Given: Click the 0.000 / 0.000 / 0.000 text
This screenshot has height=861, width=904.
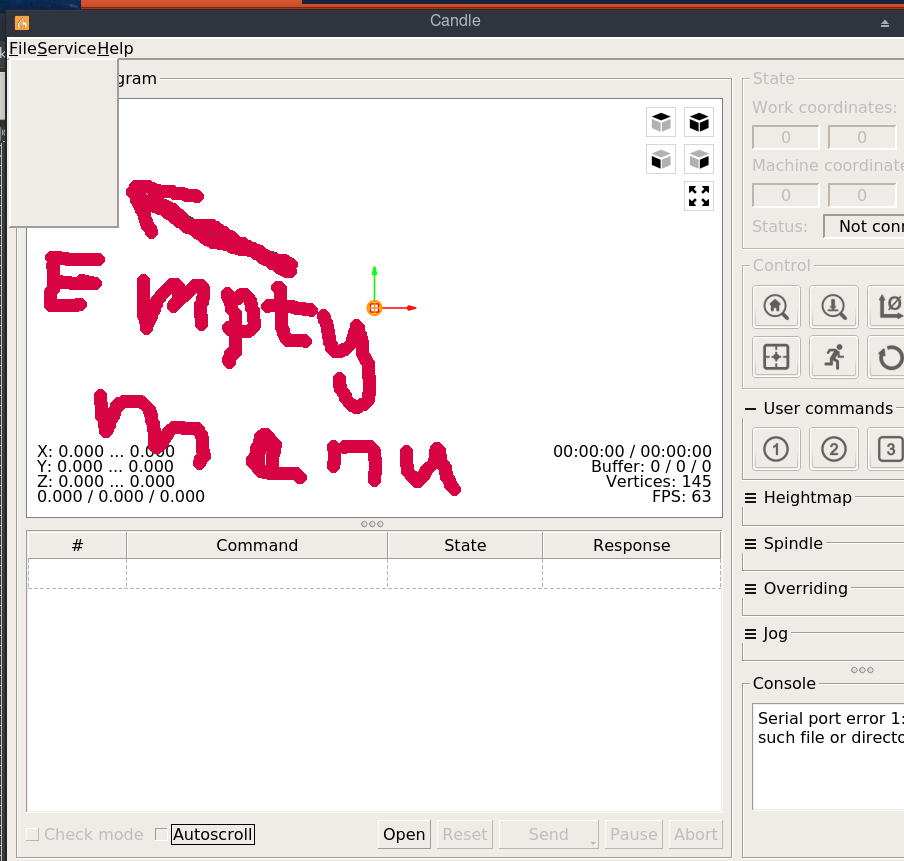Looking at the screenshot, I should (120, 497).
